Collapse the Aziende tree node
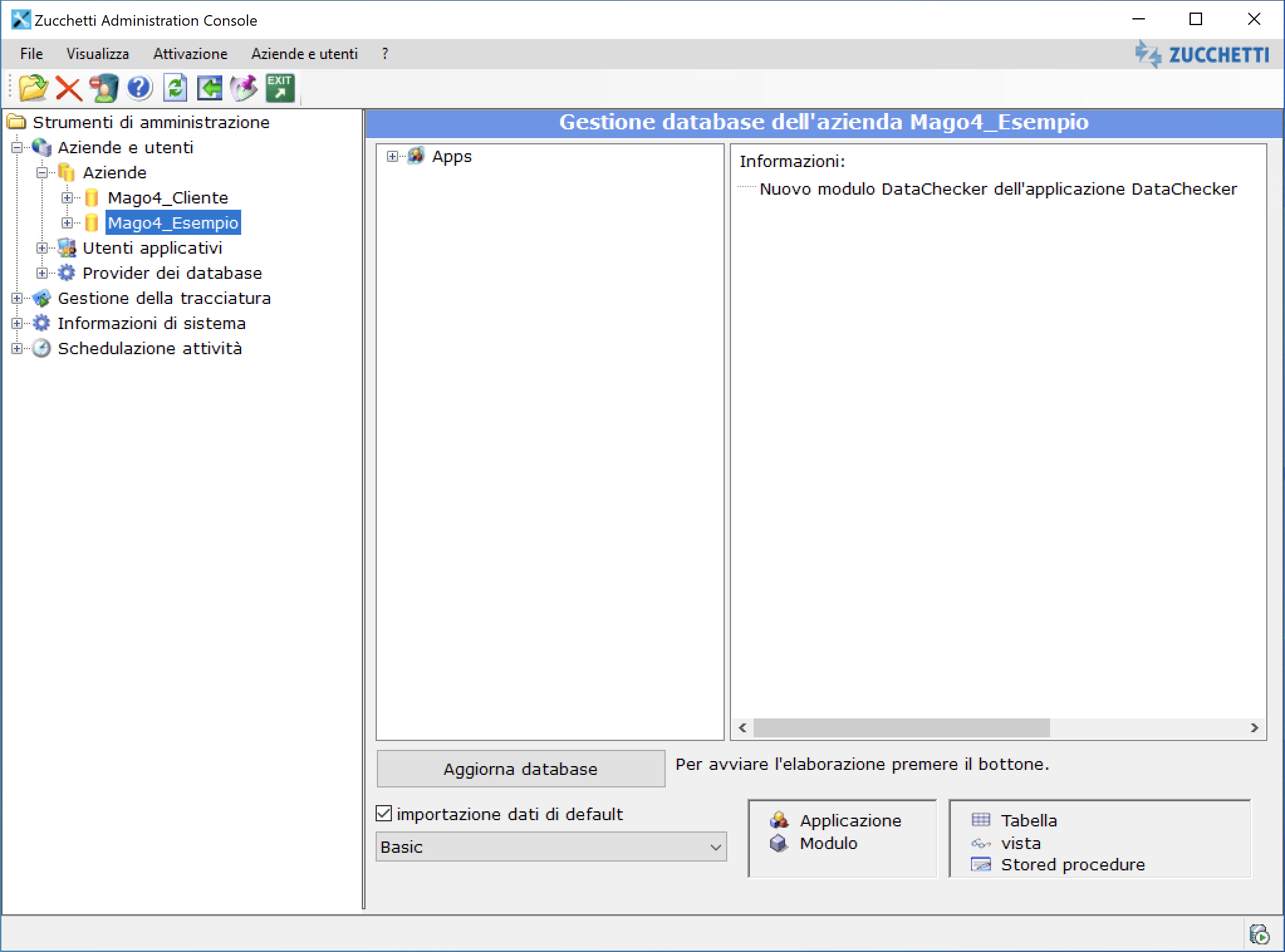Viewport: 1285px width, 952px height. pos(42,173)
